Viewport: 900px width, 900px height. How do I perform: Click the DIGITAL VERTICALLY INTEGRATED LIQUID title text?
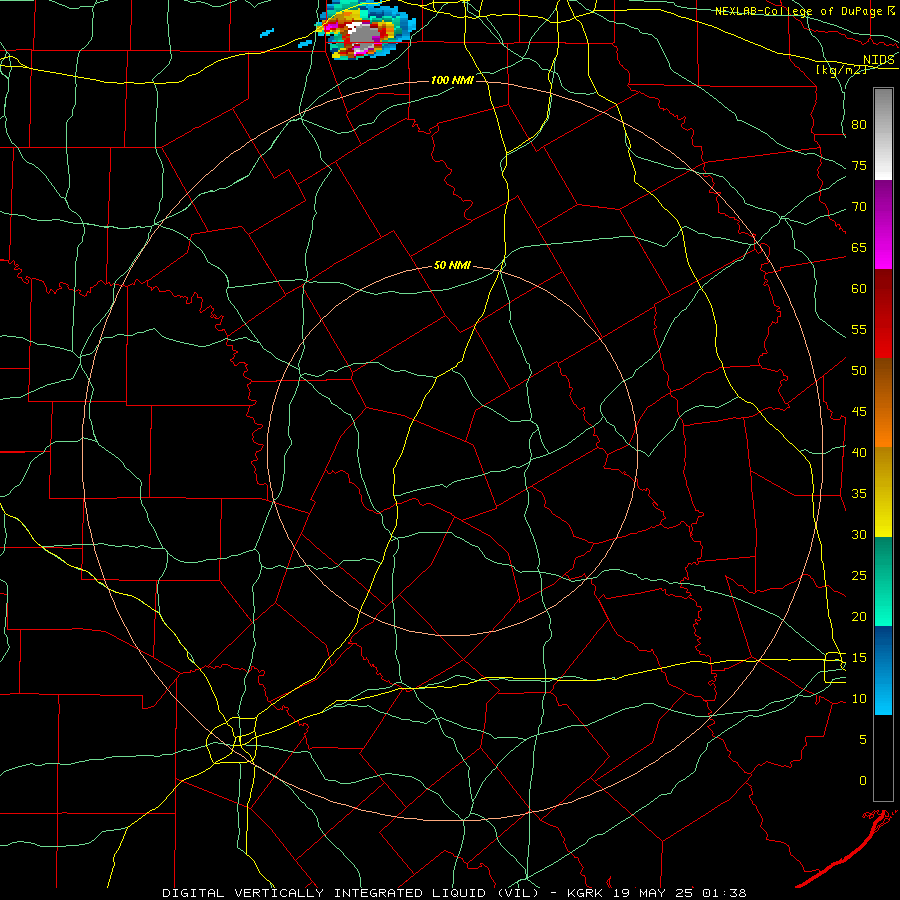click(325, 893)
